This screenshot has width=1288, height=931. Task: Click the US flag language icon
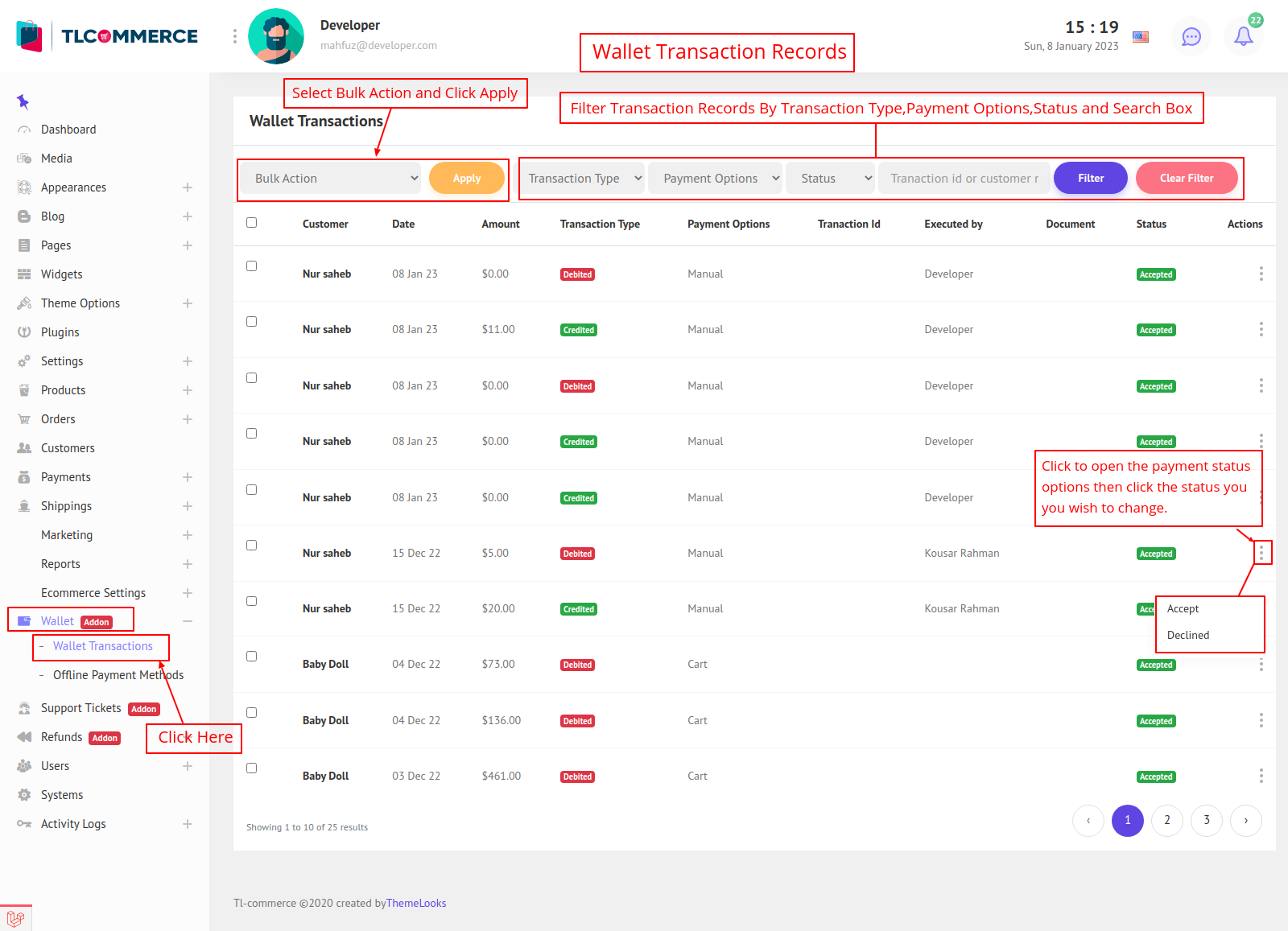[x=1141, y=37]
